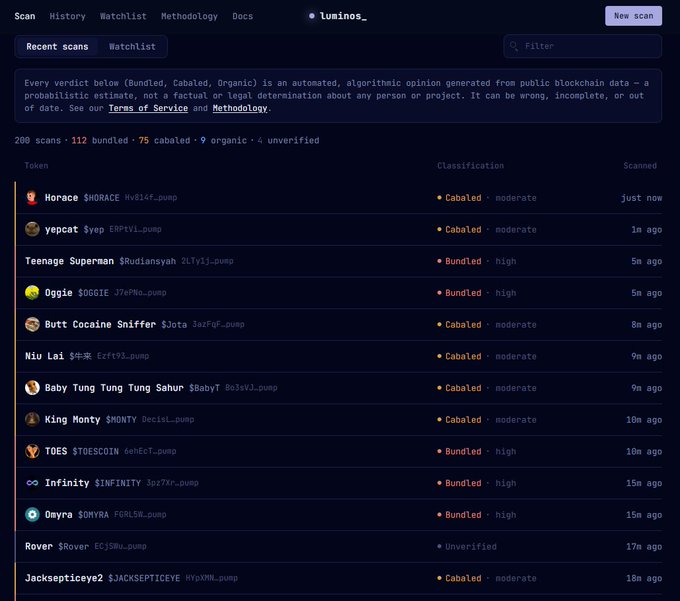
Task: Click the $HORACE ticker symbol
Action: click(101, 198)
